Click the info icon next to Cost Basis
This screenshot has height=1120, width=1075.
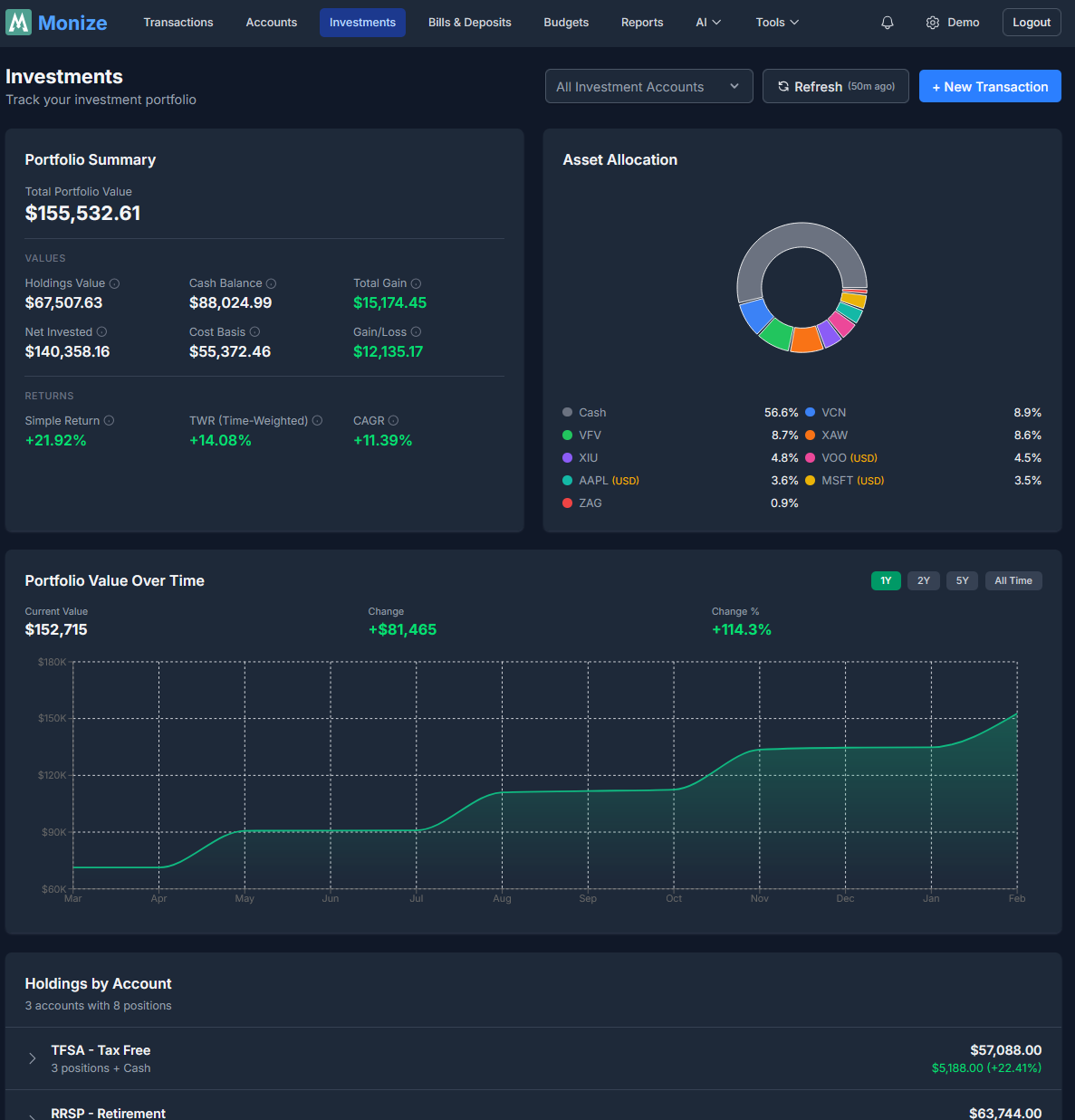254,331
